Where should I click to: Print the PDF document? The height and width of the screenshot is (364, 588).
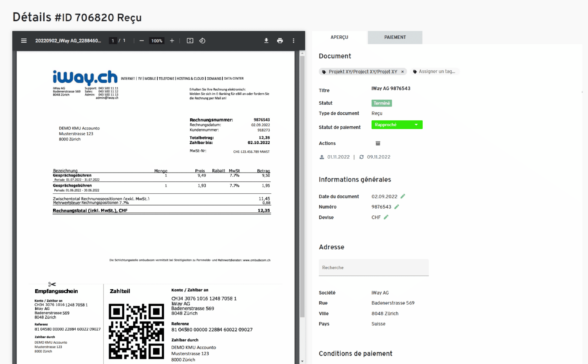[280, 40]
